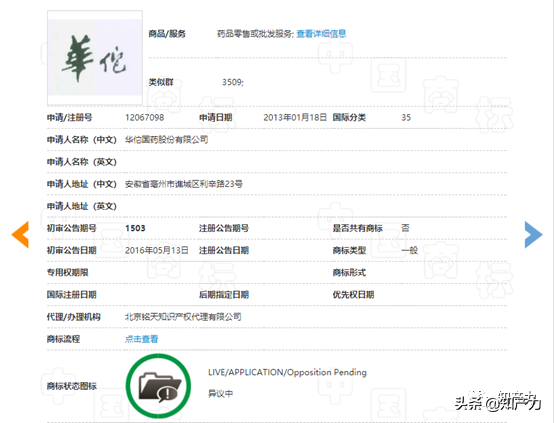Click the 申请人名称（中文） label
This screenshot has width=554, height=423.
click(82, 140)
